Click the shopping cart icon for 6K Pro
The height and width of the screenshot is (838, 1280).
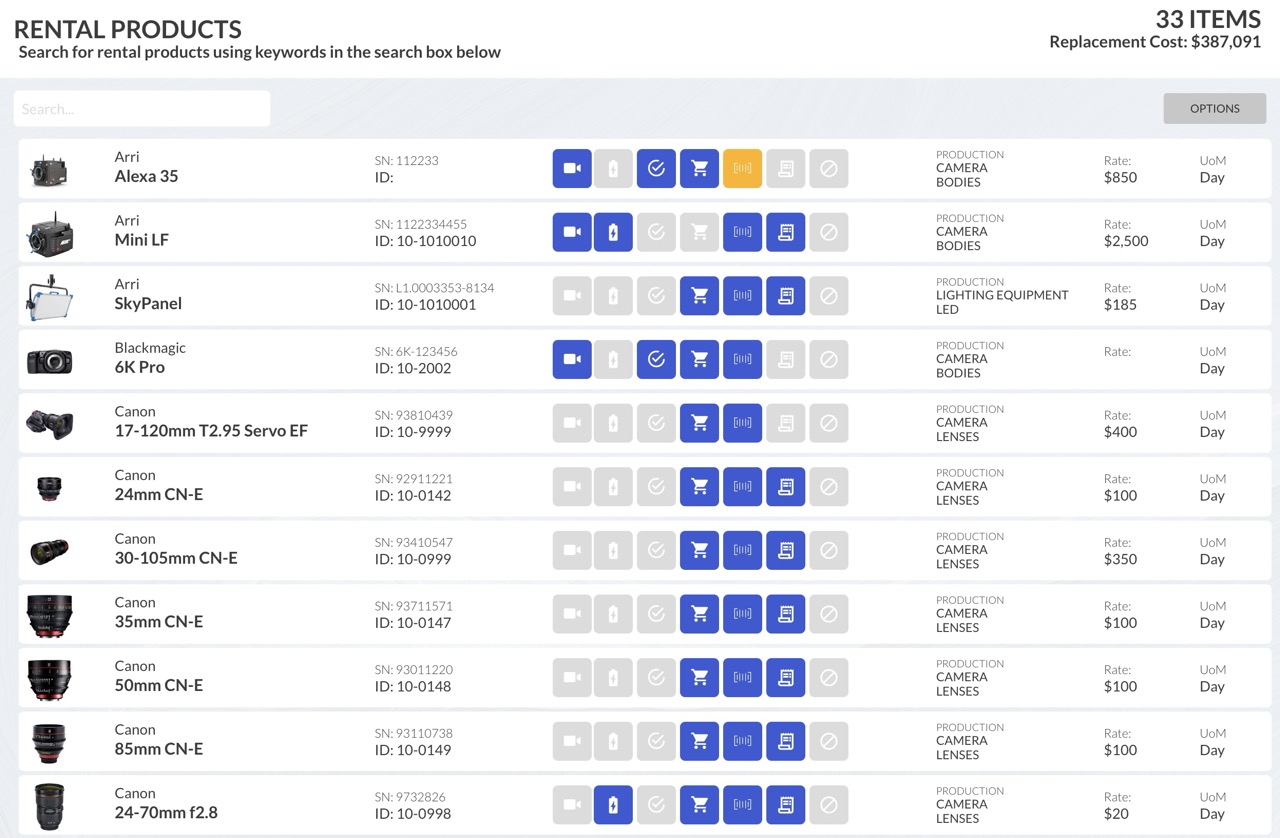[700, 360]
